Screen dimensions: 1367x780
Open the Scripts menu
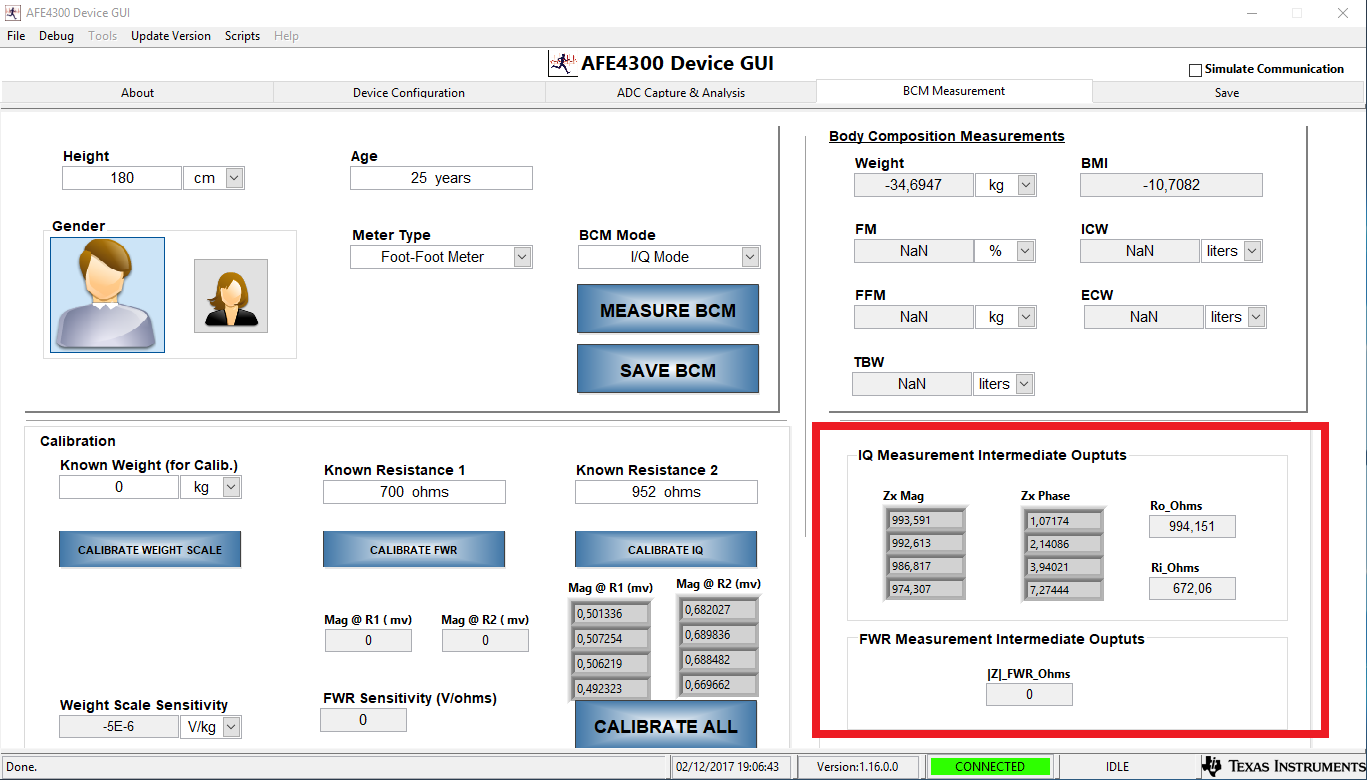[242, 36]
